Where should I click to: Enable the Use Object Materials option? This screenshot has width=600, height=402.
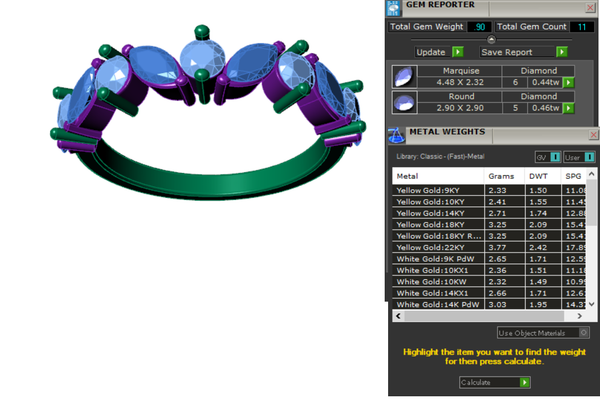pos(584,333)
